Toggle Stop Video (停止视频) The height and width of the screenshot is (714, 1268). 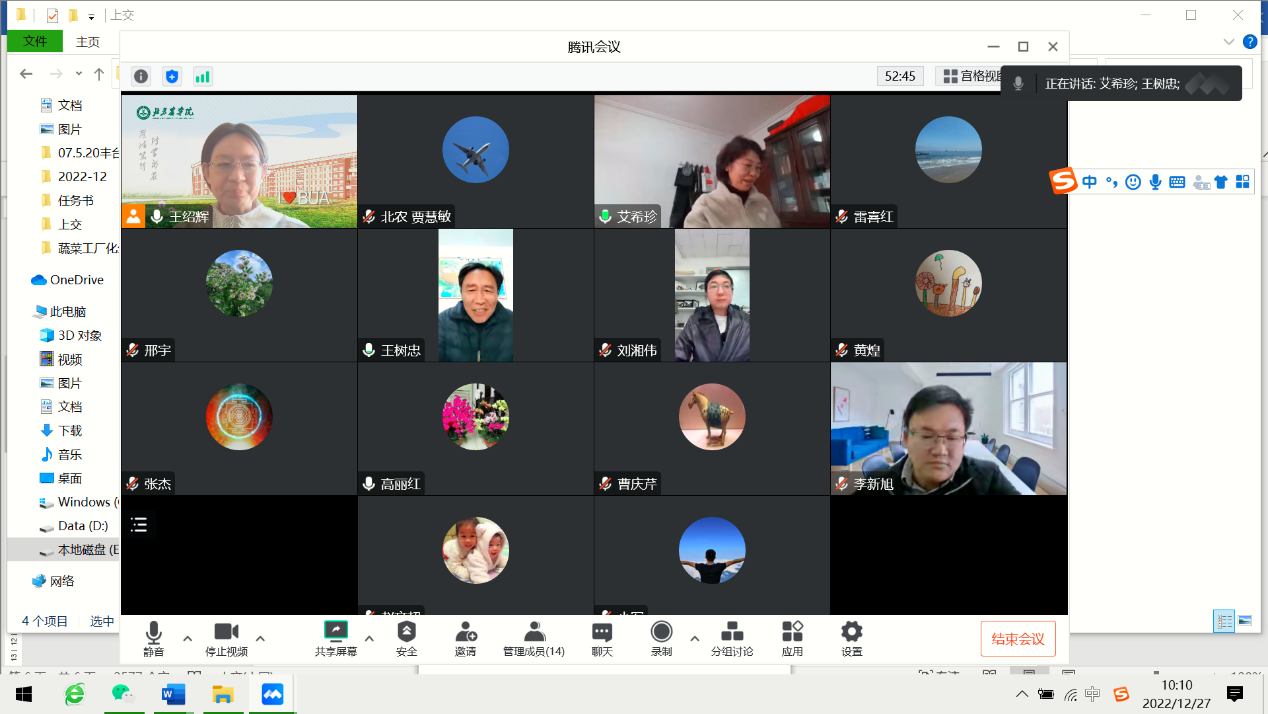tap(226, 638)
